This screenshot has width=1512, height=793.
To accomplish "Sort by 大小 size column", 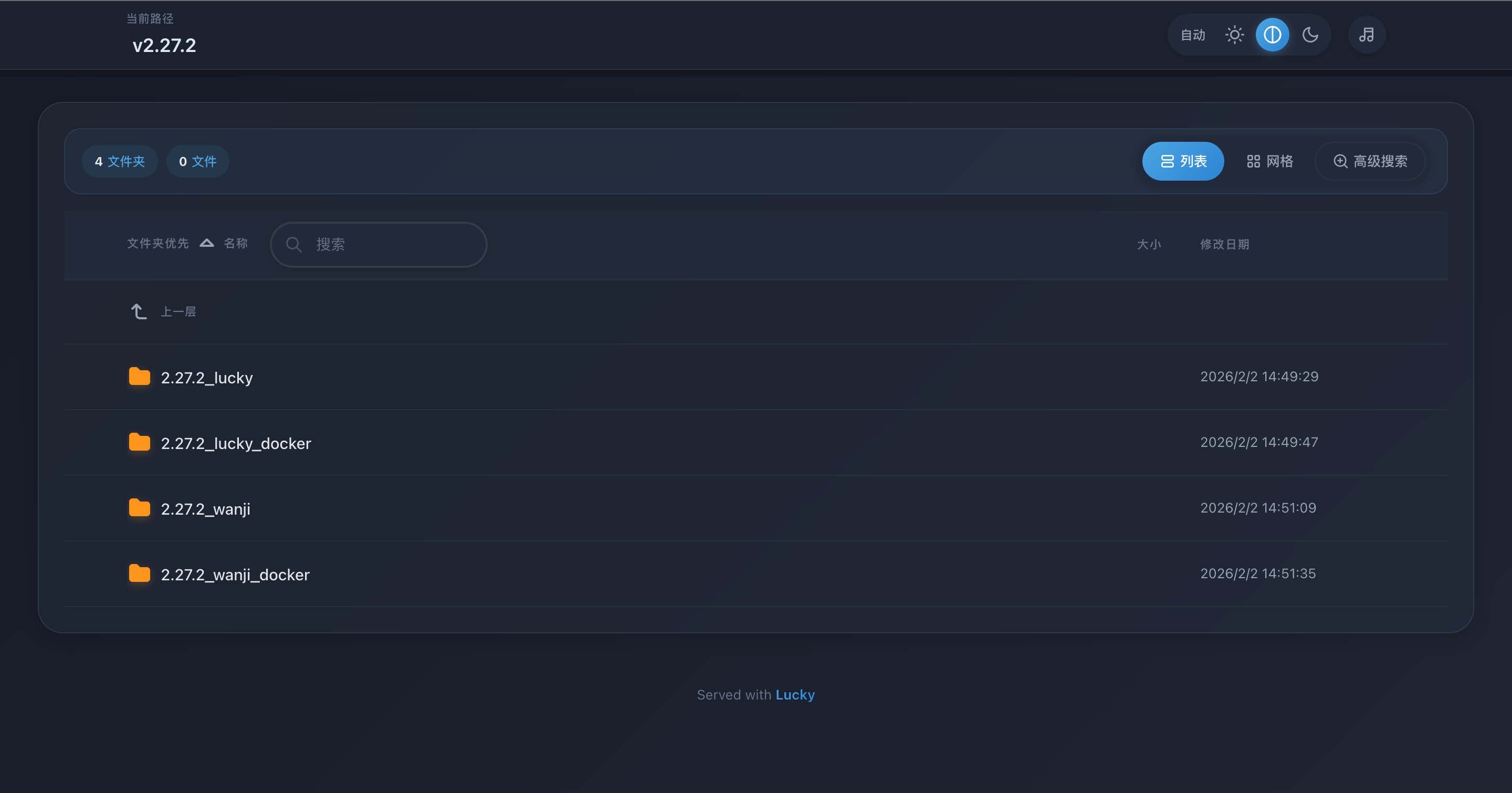I will (x=1149, y=244).
